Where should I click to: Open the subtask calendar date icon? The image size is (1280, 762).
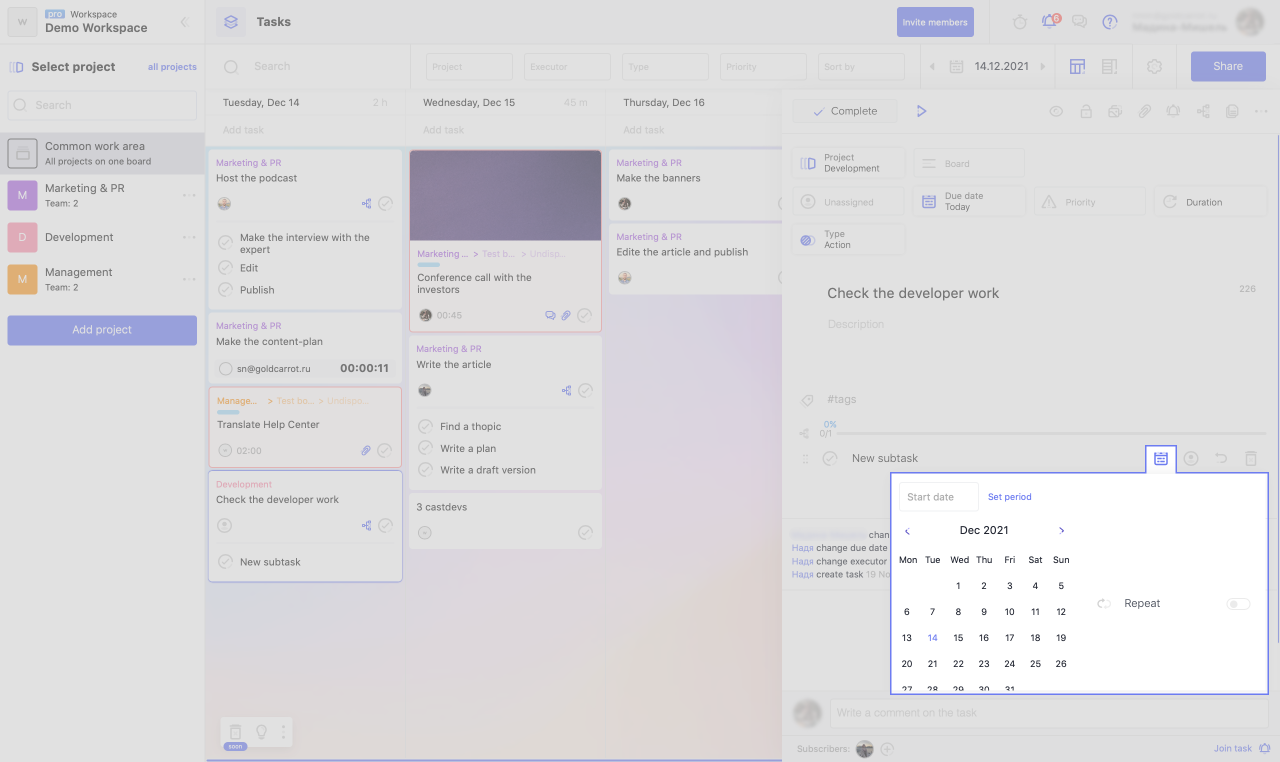pos(1160,459)
